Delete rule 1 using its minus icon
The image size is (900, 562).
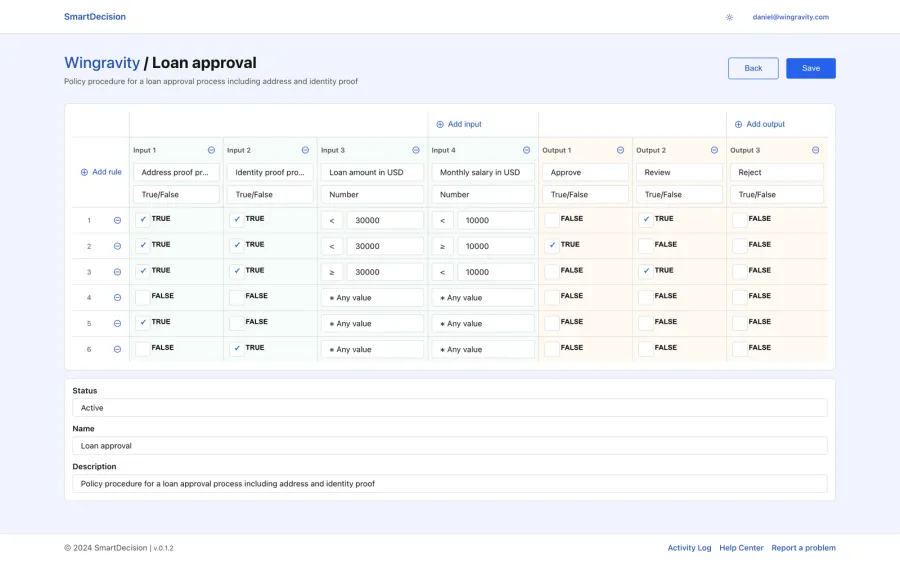click(117, 220)
